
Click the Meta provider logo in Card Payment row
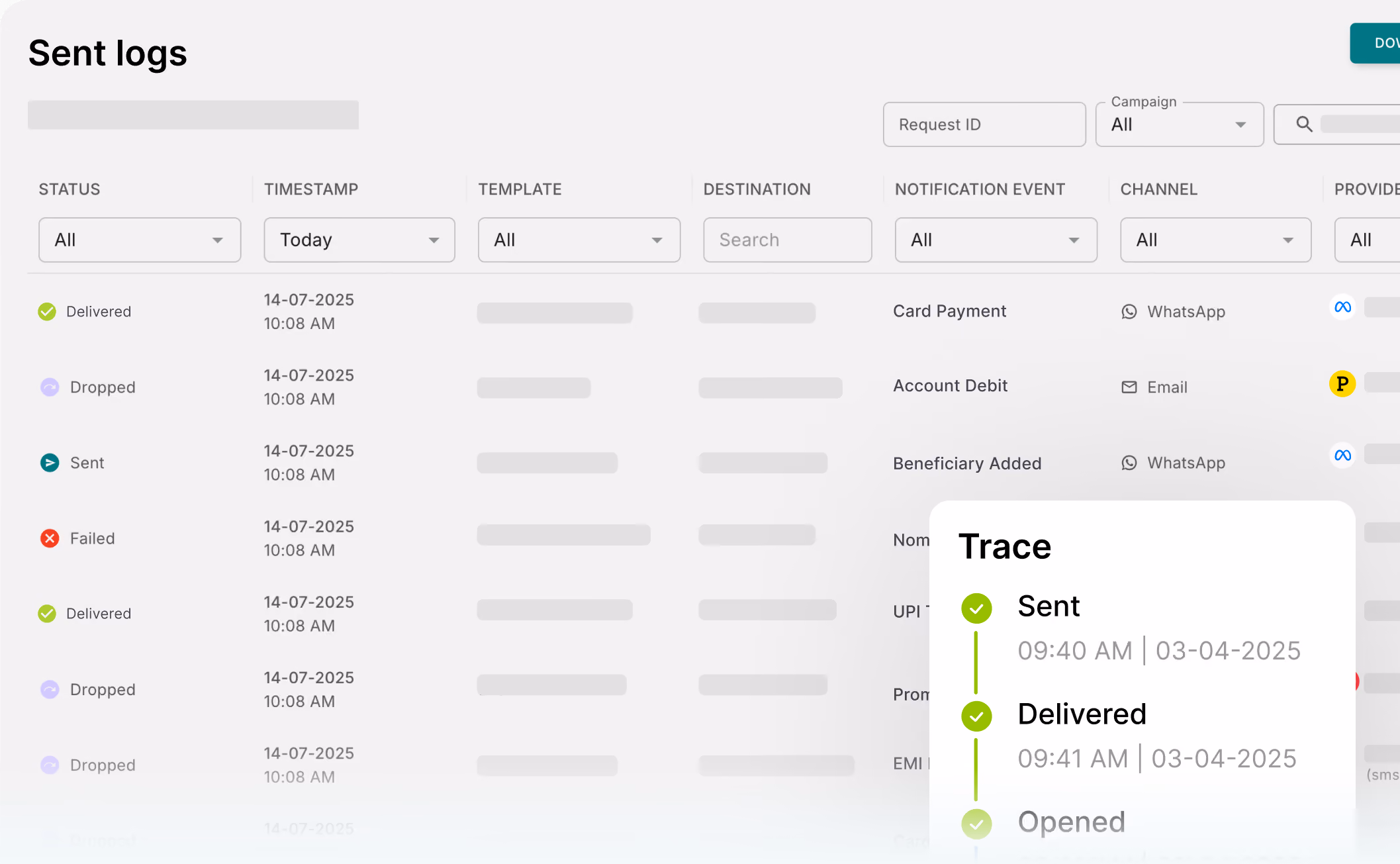[1342, 307]
